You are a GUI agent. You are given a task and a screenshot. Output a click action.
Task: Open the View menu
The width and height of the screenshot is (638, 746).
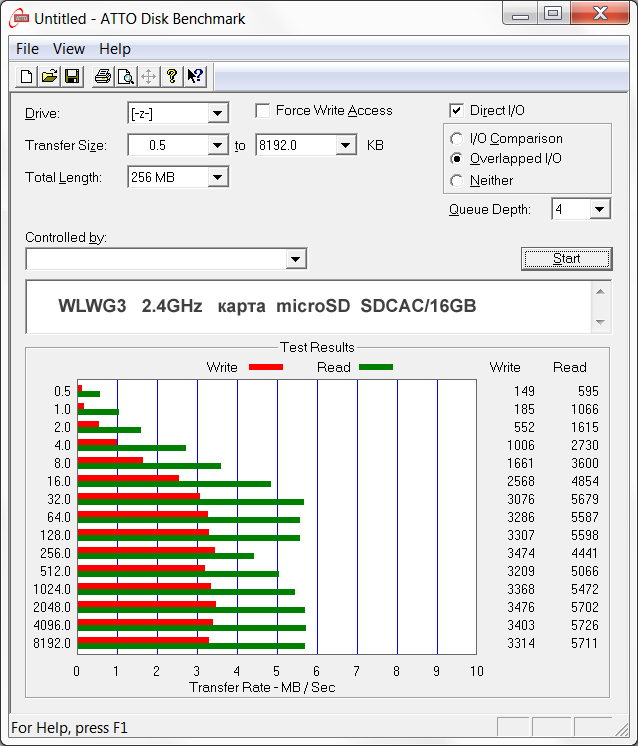[69, 48]
